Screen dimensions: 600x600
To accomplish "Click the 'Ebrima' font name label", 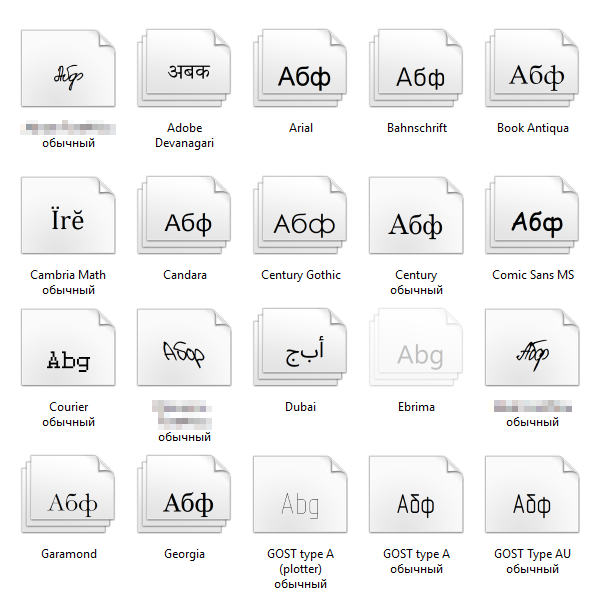I will tap(416, 407).
